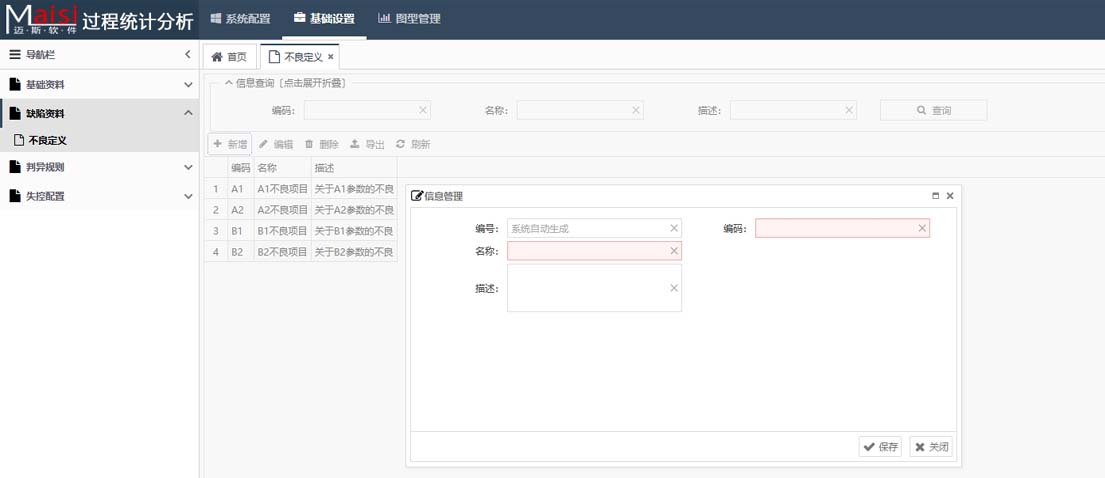Clear the 描述 query field using X icon

(x=849, y=110)
